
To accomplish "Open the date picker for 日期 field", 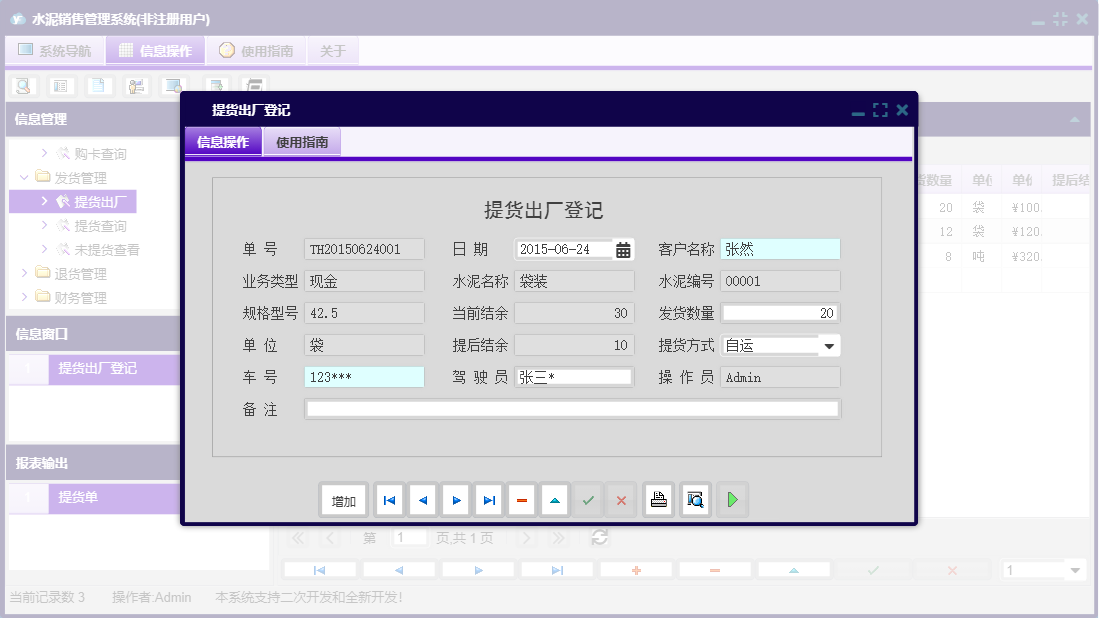I will 624,248.
